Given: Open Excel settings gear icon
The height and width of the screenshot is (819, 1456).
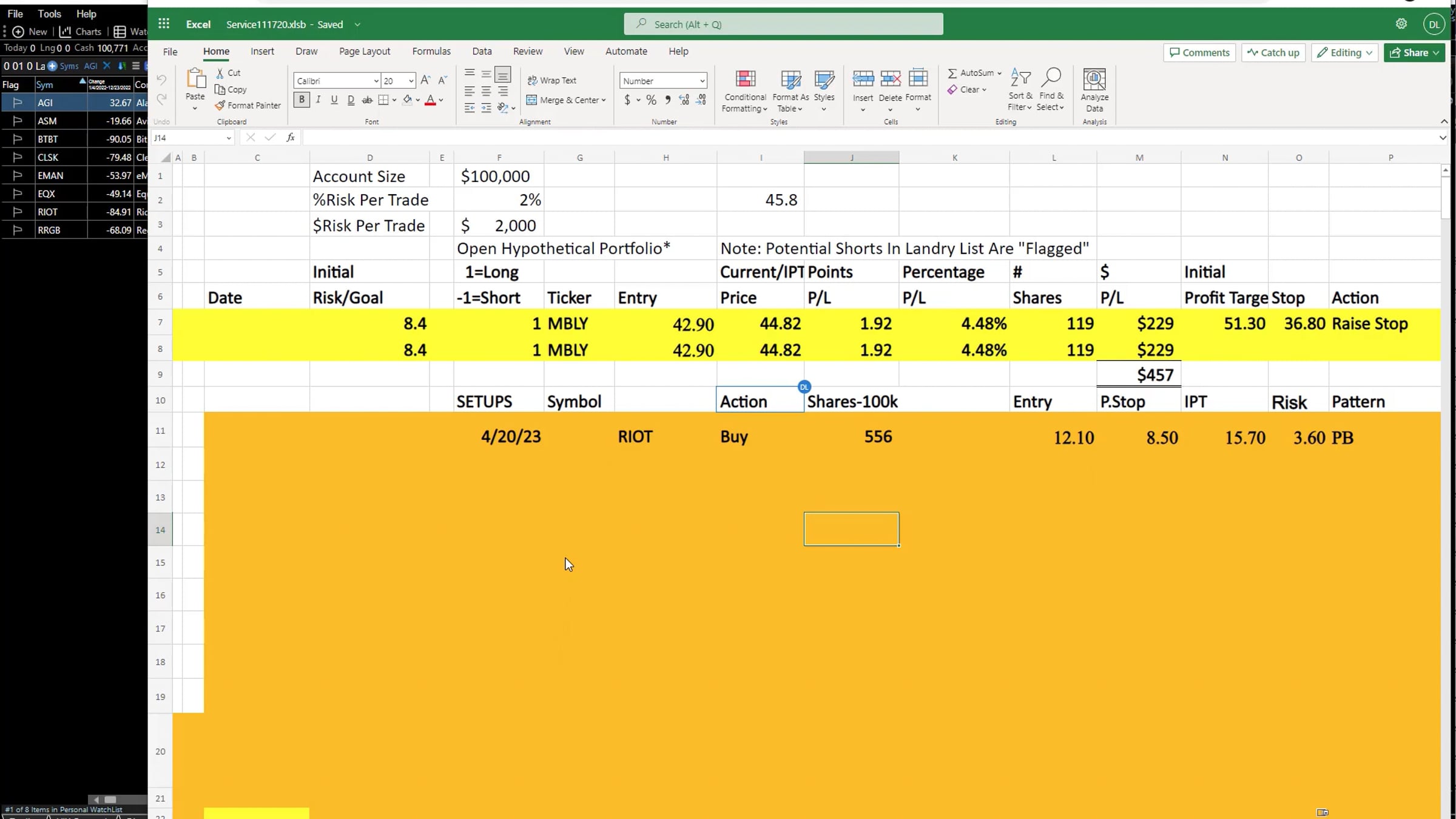Looking at the screenshot, I should tap(1401, 24).
